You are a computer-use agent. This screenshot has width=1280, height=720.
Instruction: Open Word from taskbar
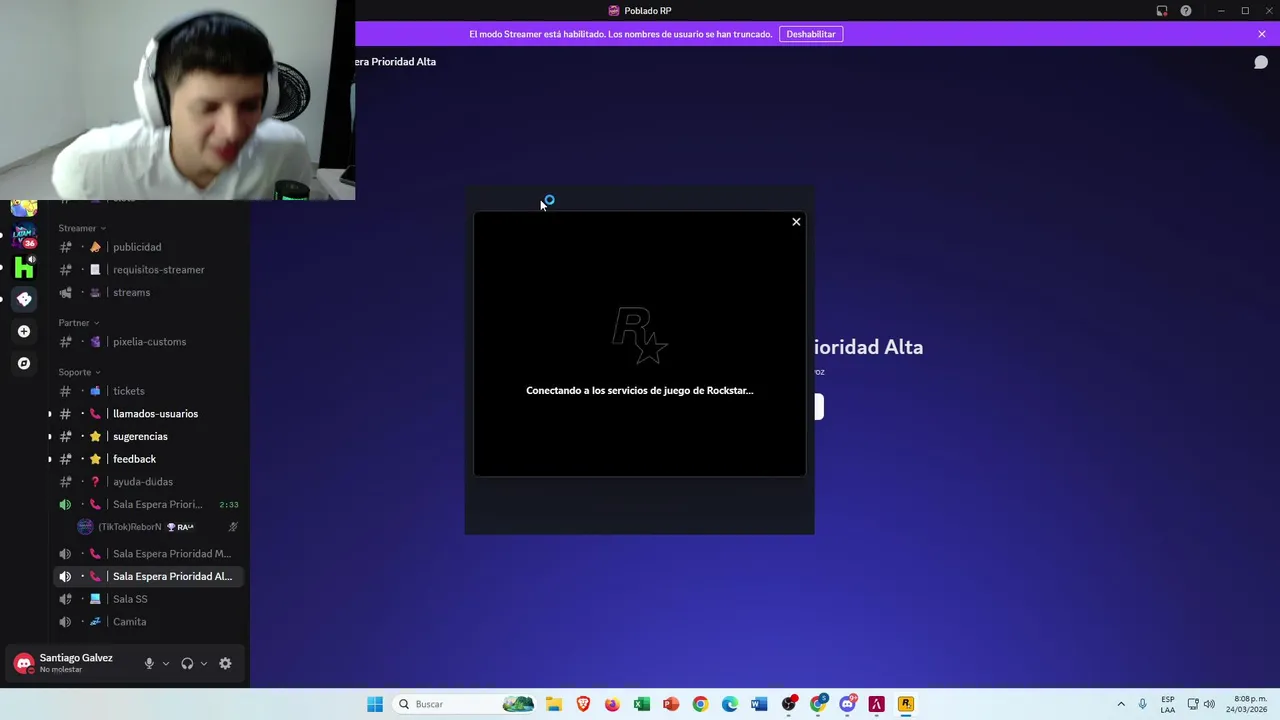coord(759,704)
